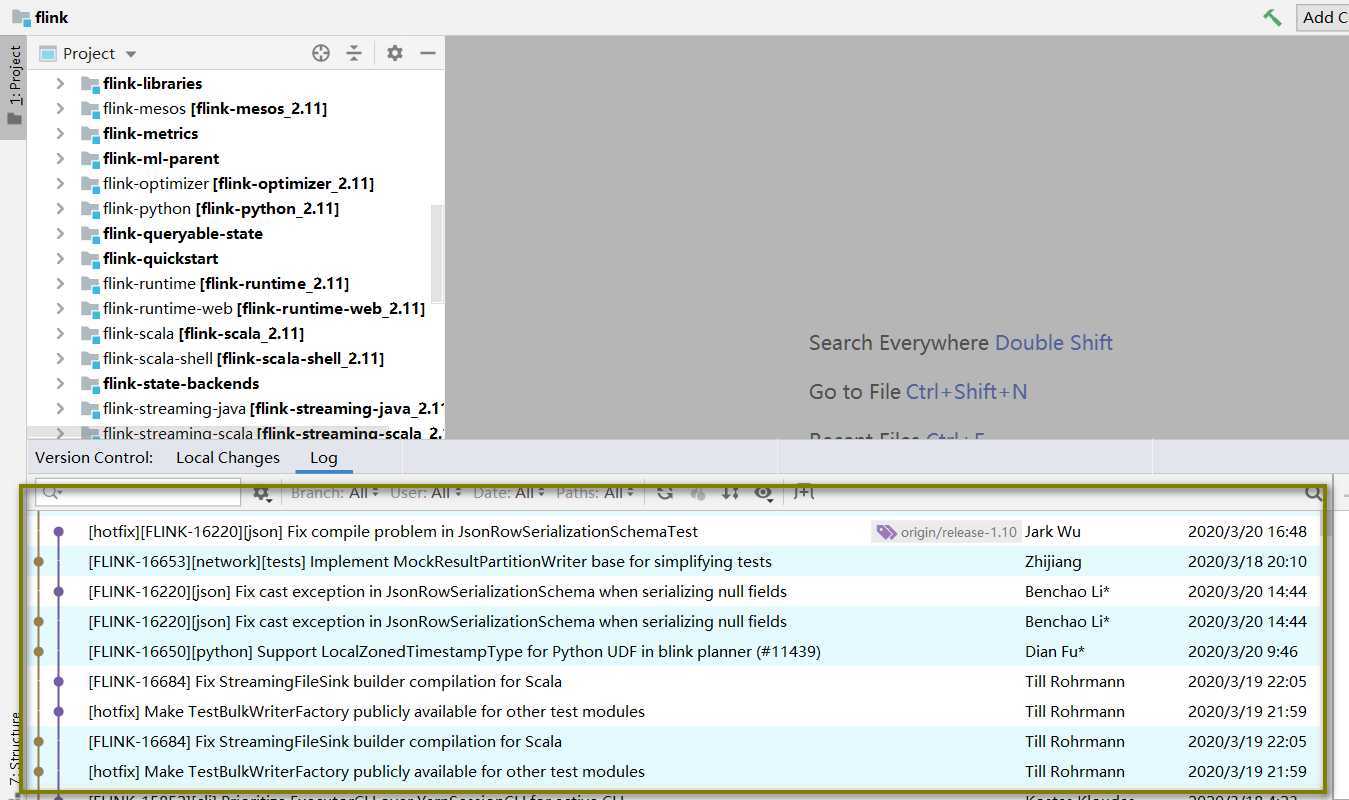Select flink-runtime [flink-runtime_2.11] module

pos(226,284)
